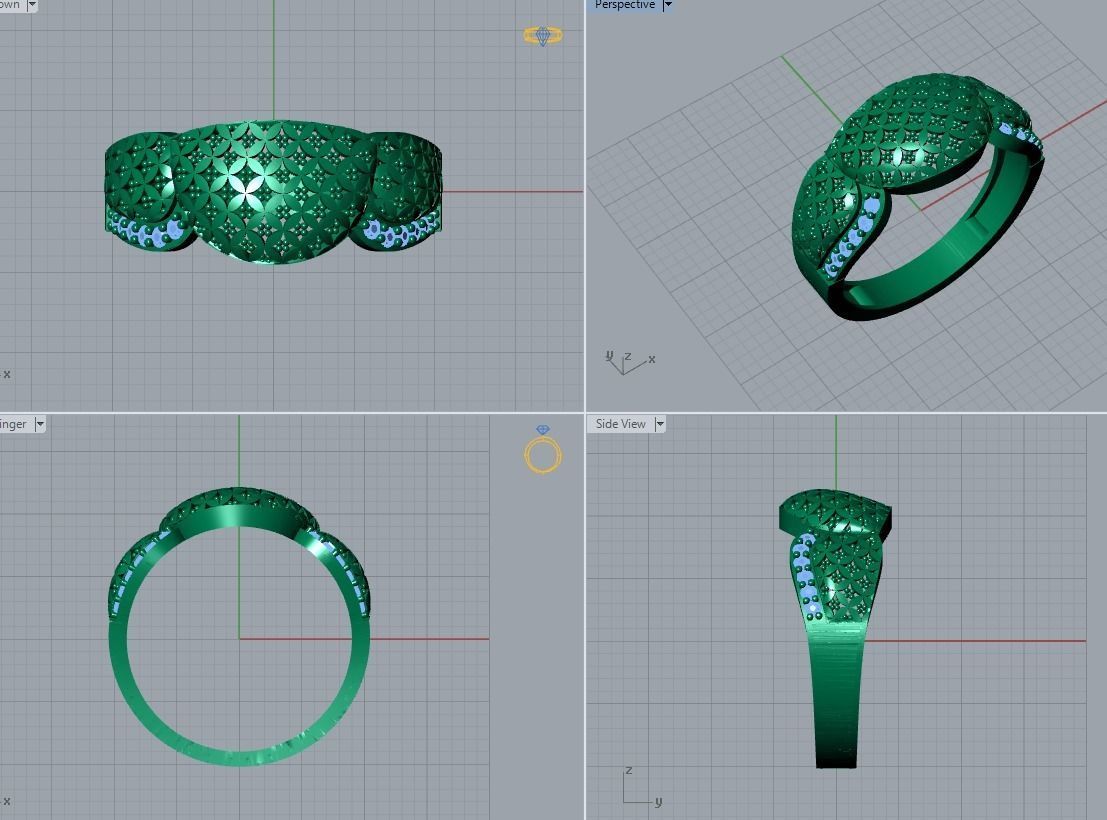Image resolution: width=1107 pixels, height=820 pixels.
Task: Click the axis indicator in Perspective viewport
Action: pyautogui.click(x=630, y=362)
